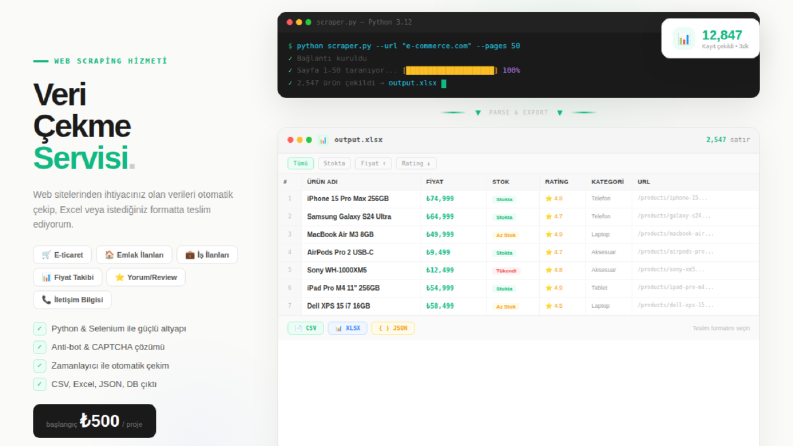Choose the Emlak İlanları house chip
The height and width of the screenshot is (446, 793).
pos(134,255)
